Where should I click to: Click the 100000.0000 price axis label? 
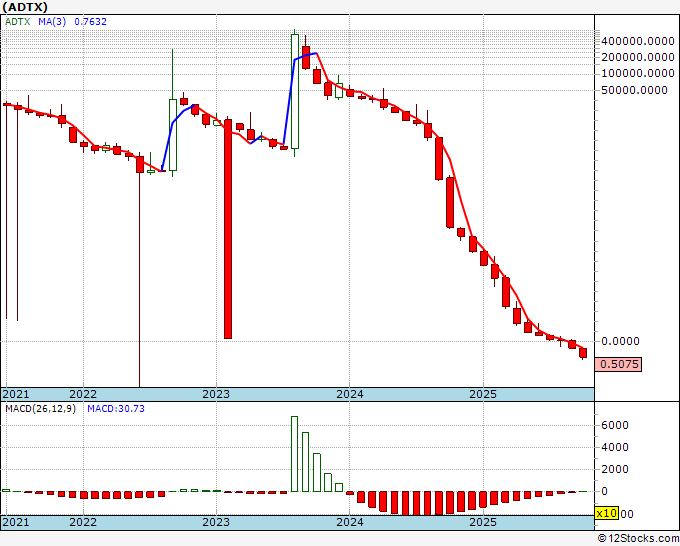638,73
